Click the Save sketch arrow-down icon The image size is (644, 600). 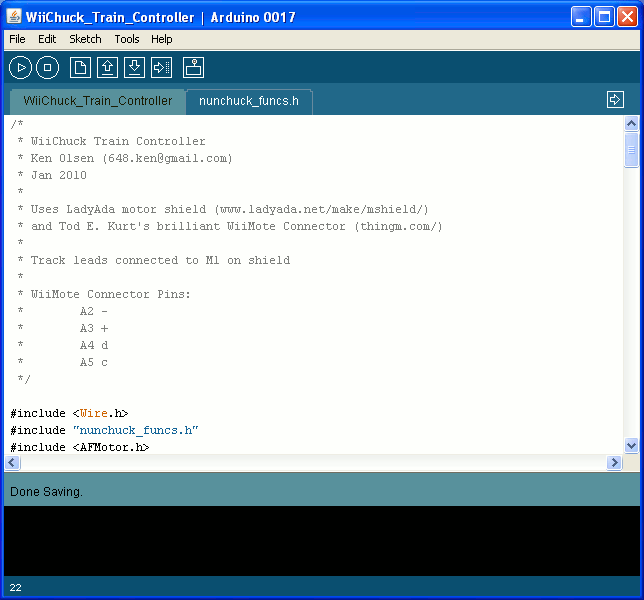(x=134, y=68)
